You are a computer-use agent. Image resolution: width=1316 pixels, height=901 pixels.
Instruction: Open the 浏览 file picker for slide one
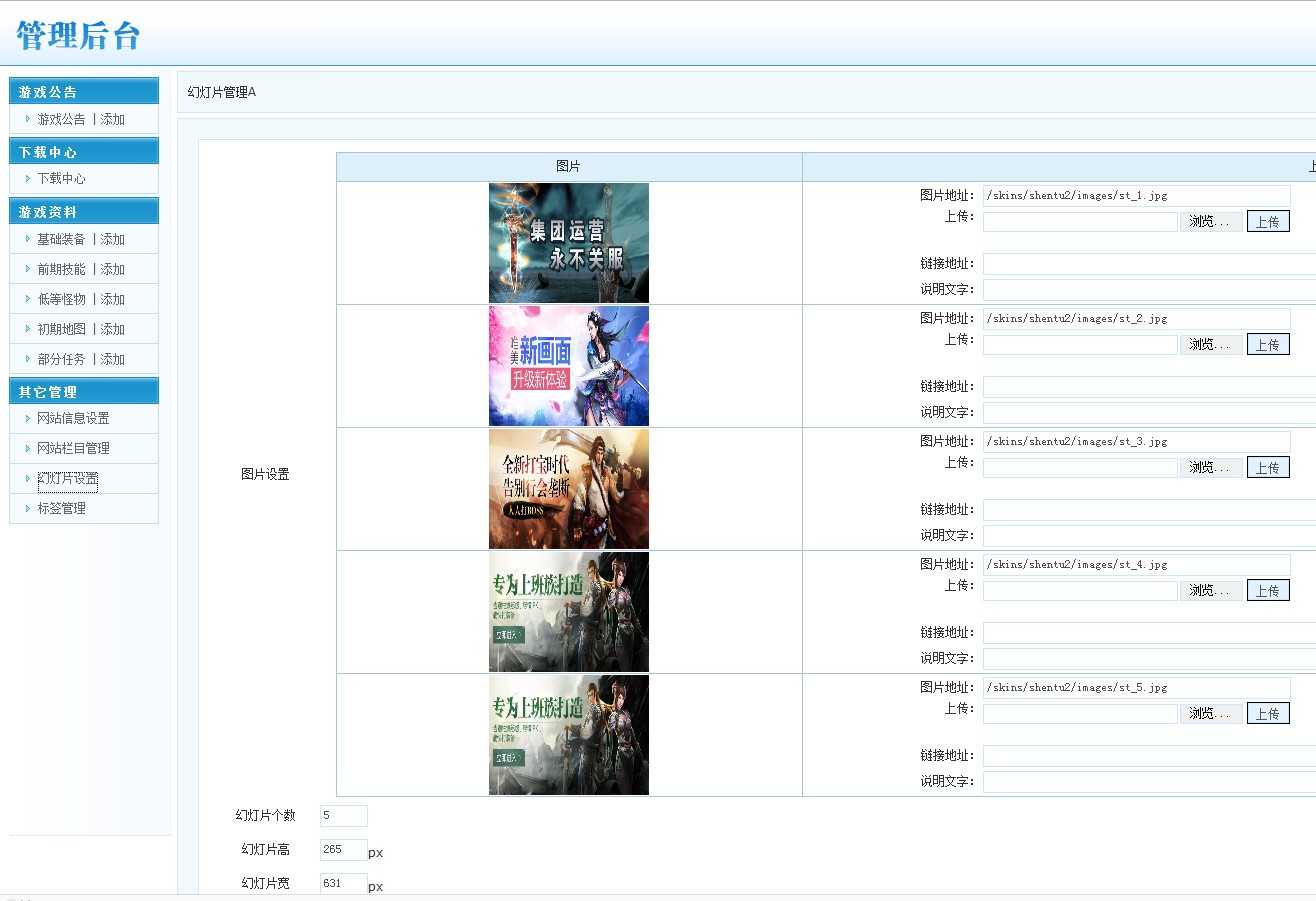[1211, 221]
